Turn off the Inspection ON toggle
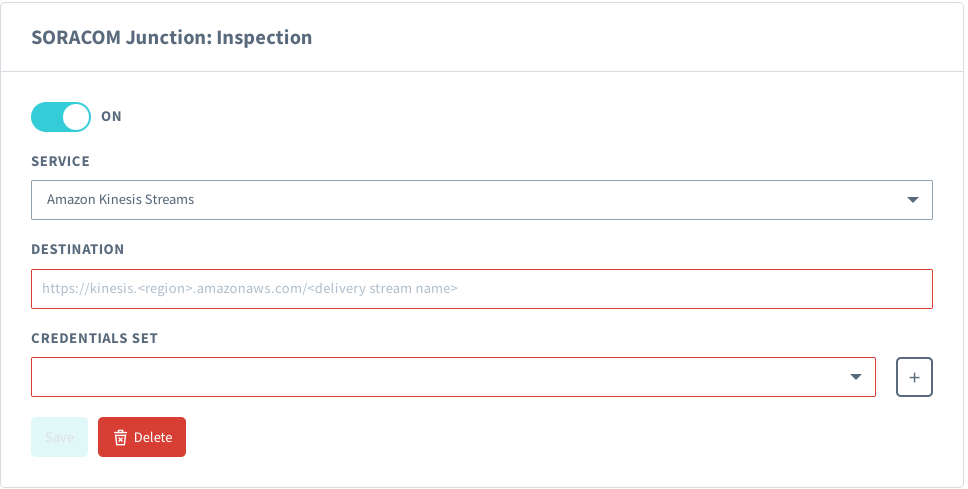This screenshot has height=489, width=968. [x=61, y=117]
